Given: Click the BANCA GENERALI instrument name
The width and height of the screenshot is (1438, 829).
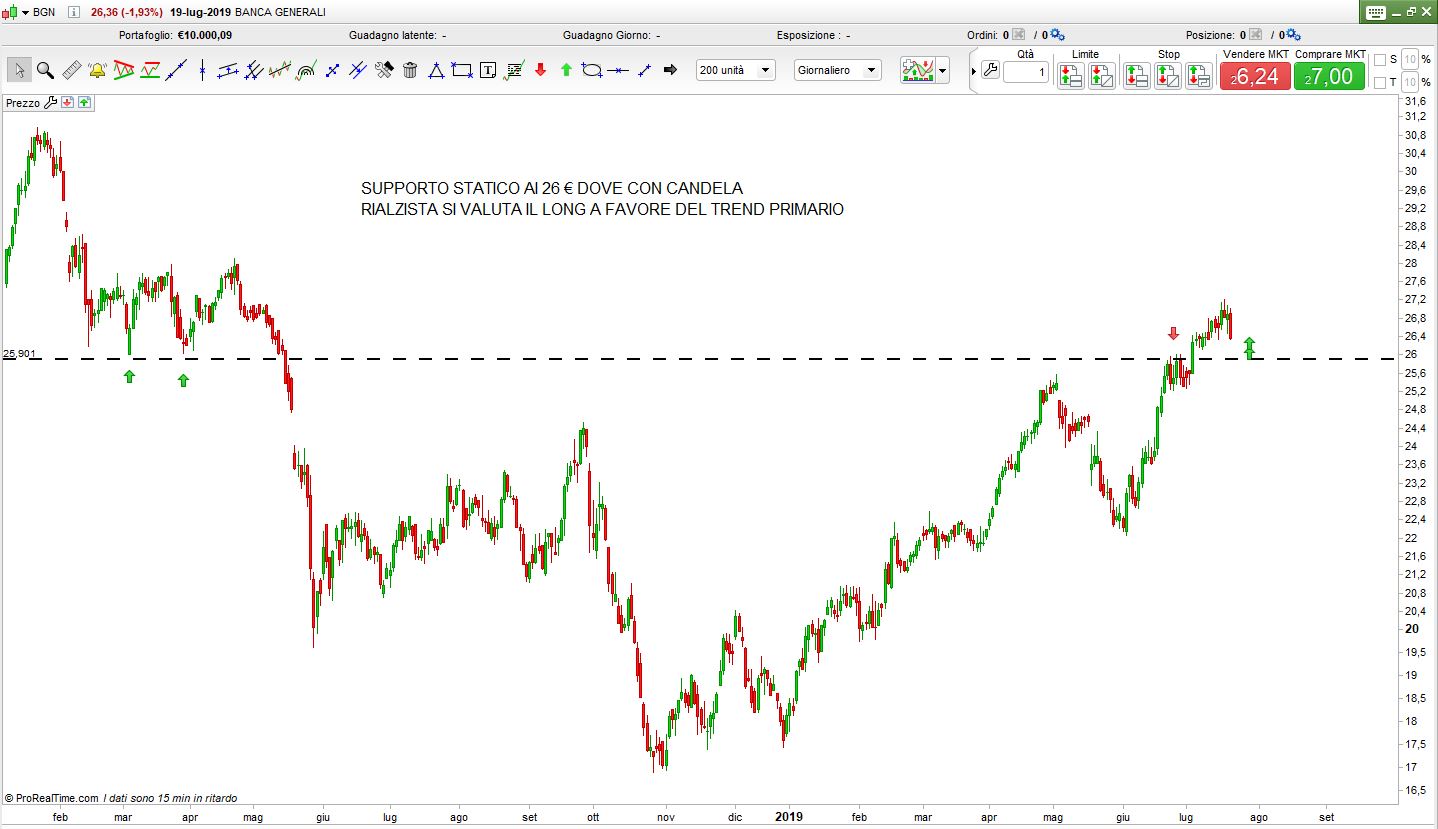Looking at the screenshot, I should pyautogui.click(x=280, y=12).
